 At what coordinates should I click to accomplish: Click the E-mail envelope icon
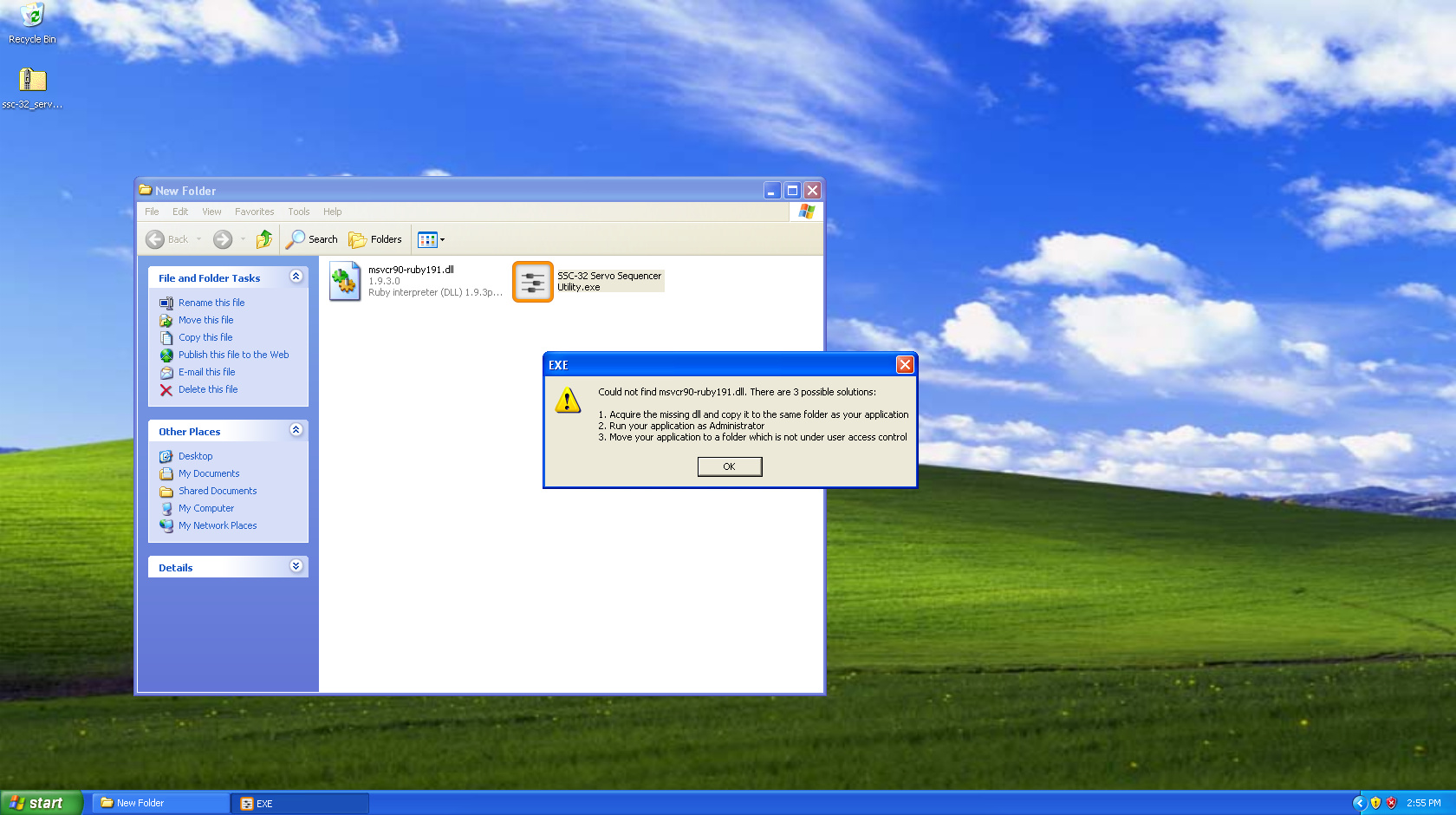(166, 373)
